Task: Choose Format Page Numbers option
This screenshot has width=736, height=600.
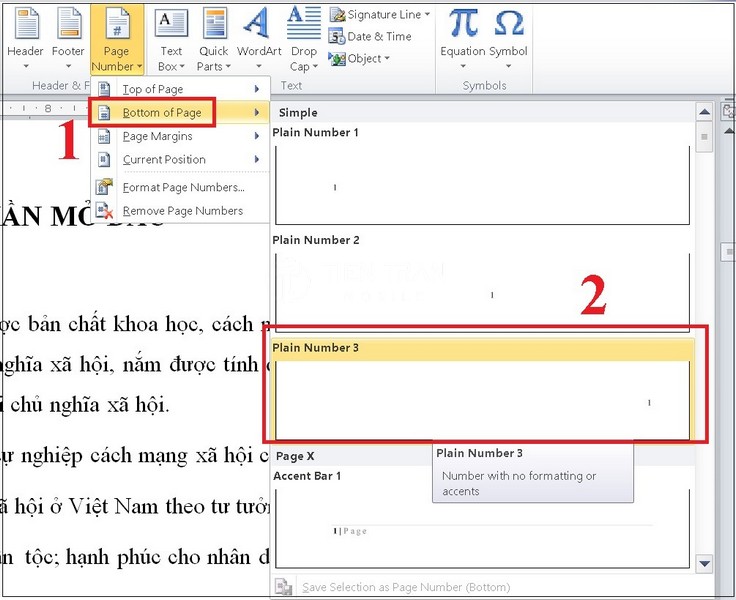Action: point(182,187)
